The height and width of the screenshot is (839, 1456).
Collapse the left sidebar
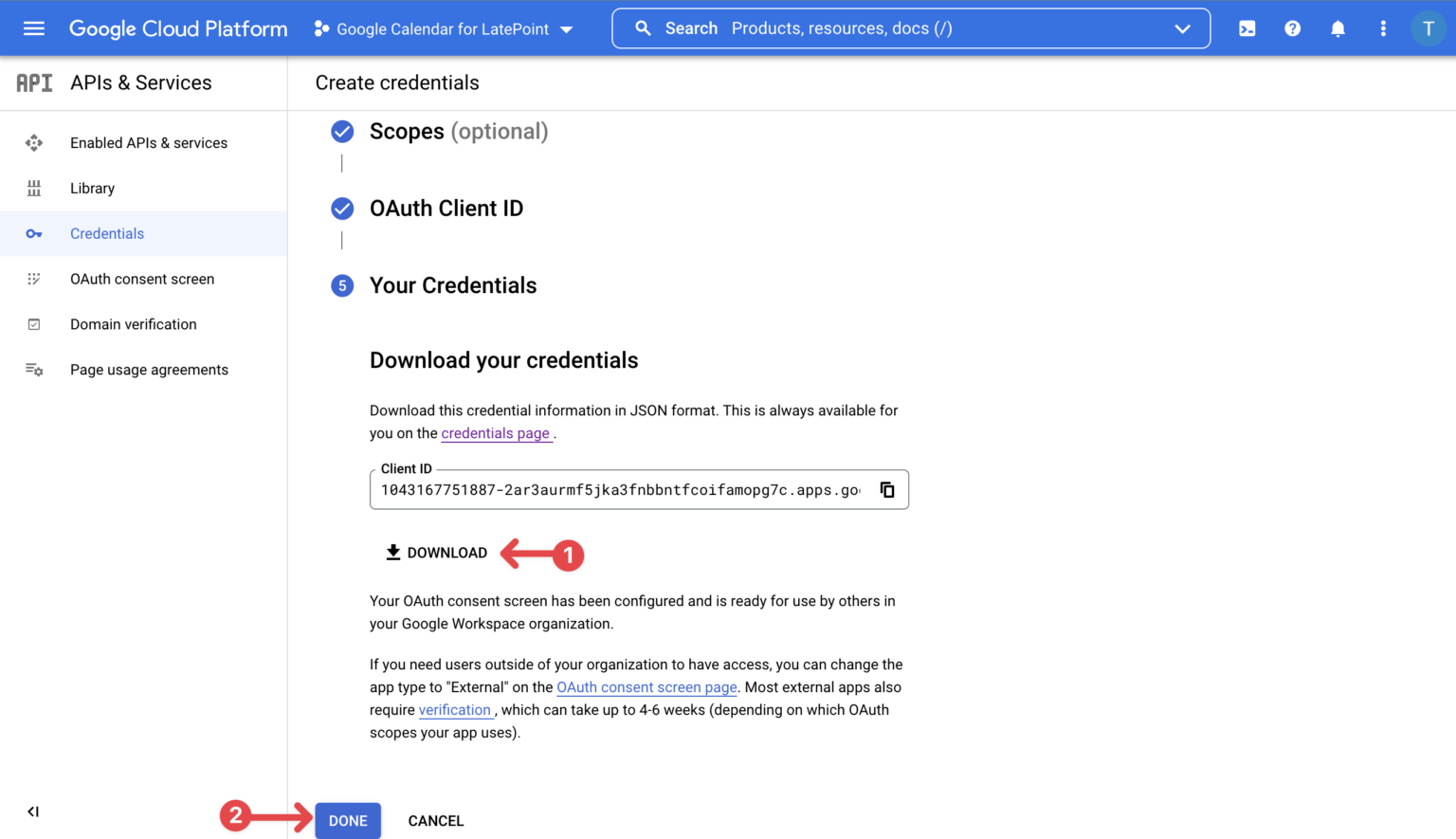32,812
